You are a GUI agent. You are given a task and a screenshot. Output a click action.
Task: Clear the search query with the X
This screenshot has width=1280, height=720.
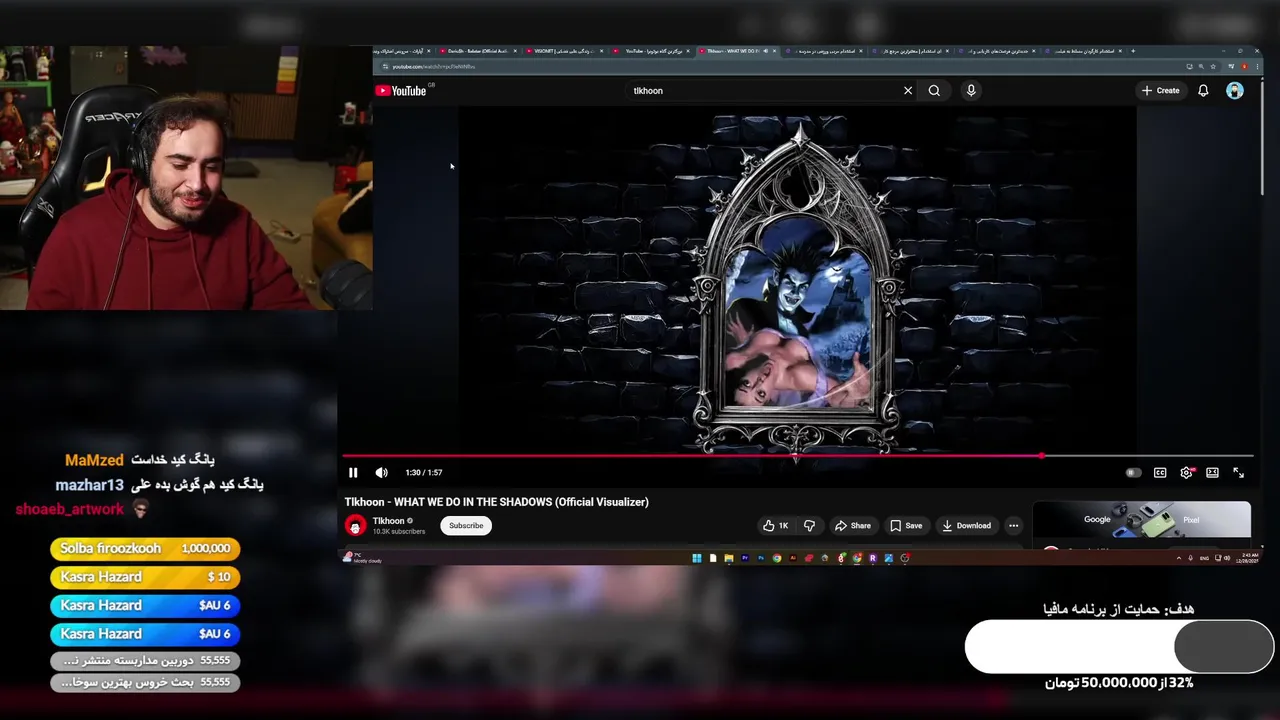(x=908, y=91)
